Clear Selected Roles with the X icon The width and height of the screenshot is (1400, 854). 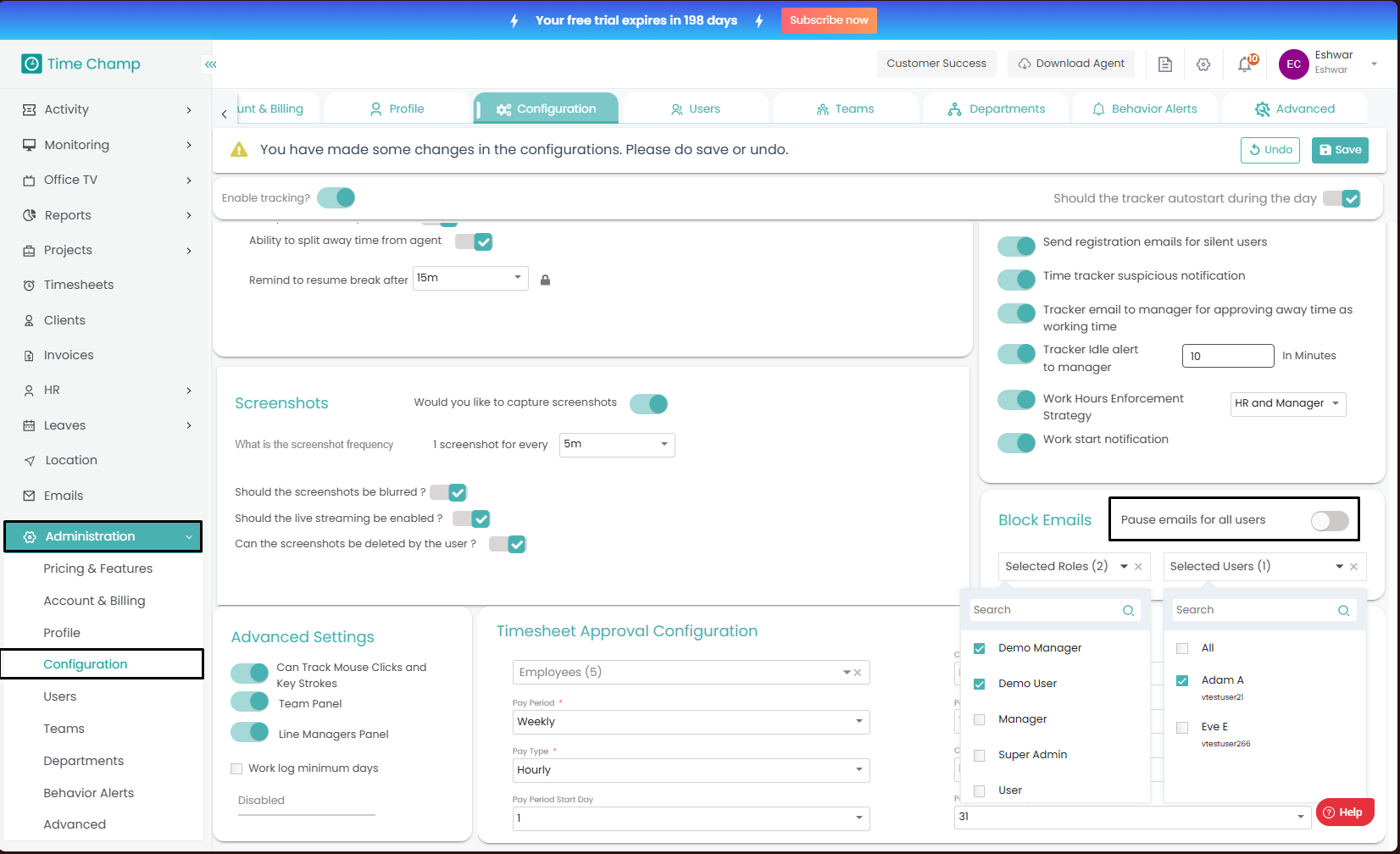(1138, 567)
